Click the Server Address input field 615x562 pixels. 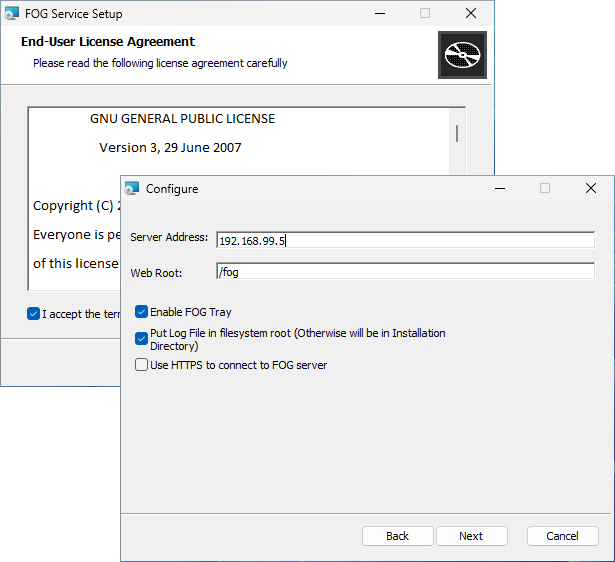405,240
